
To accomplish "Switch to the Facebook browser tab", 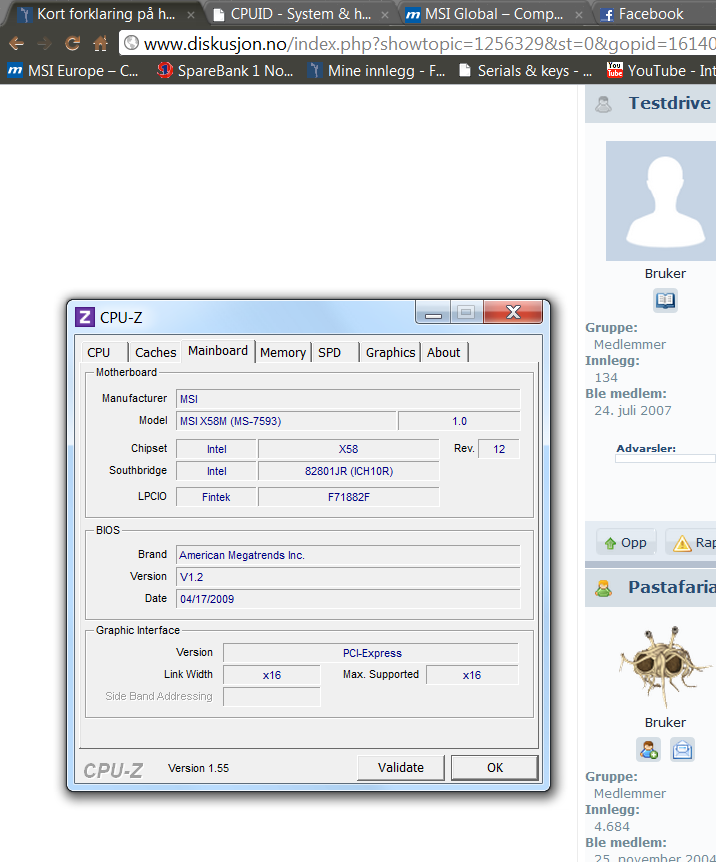I will pyautogui.click(x=652, y=14).
